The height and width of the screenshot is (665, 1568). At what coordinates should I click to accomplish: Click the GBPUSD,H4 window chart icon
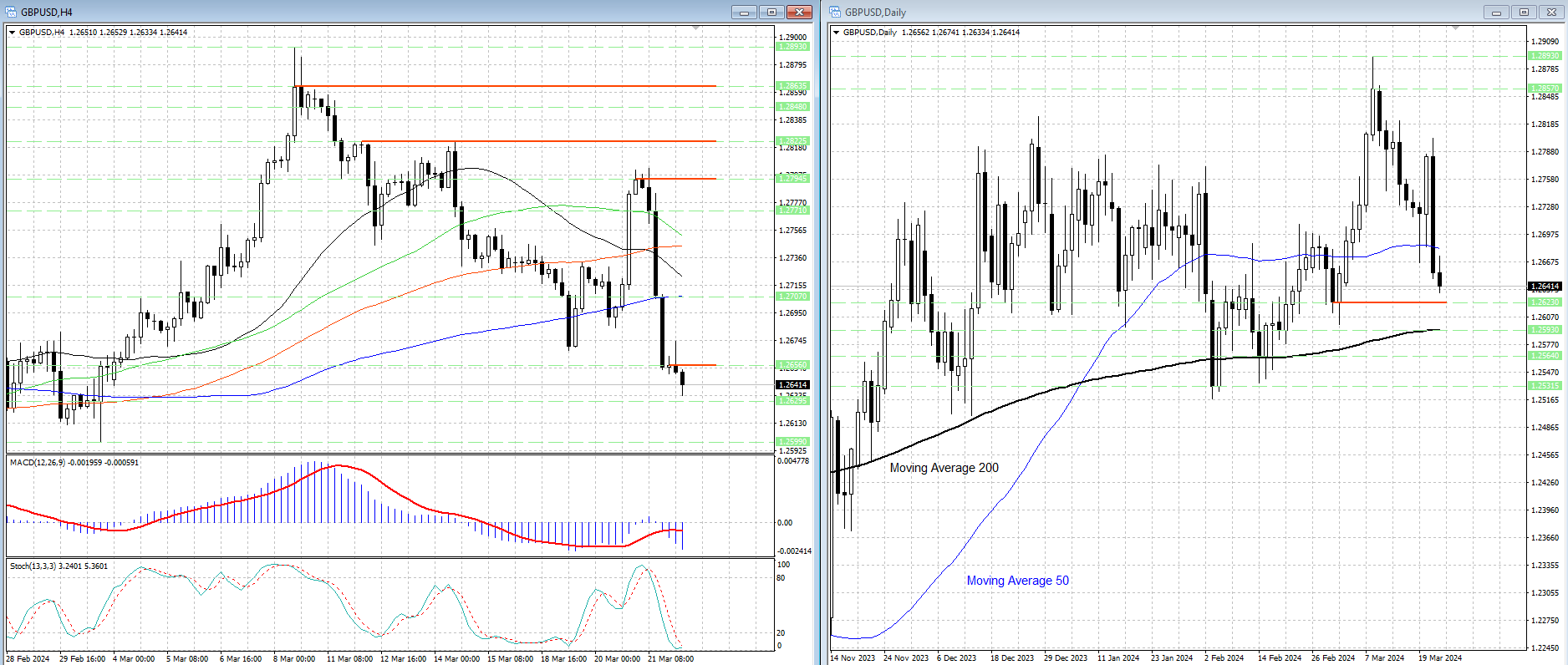(11, 12)
